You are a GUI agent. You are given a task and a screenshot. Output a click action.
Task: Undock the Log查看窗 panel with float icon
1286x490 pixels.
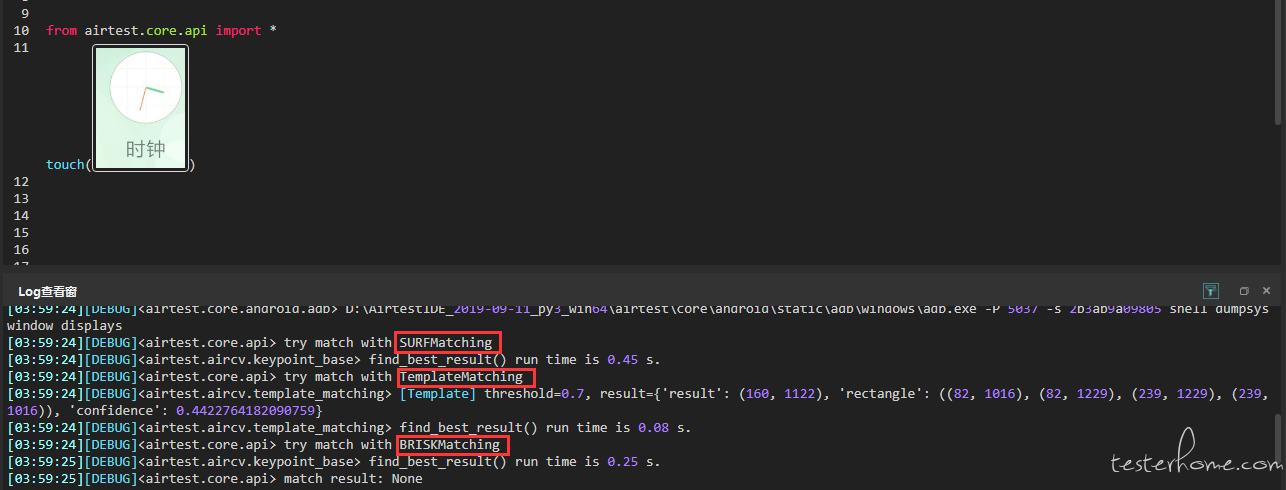tap(1244, 291)
